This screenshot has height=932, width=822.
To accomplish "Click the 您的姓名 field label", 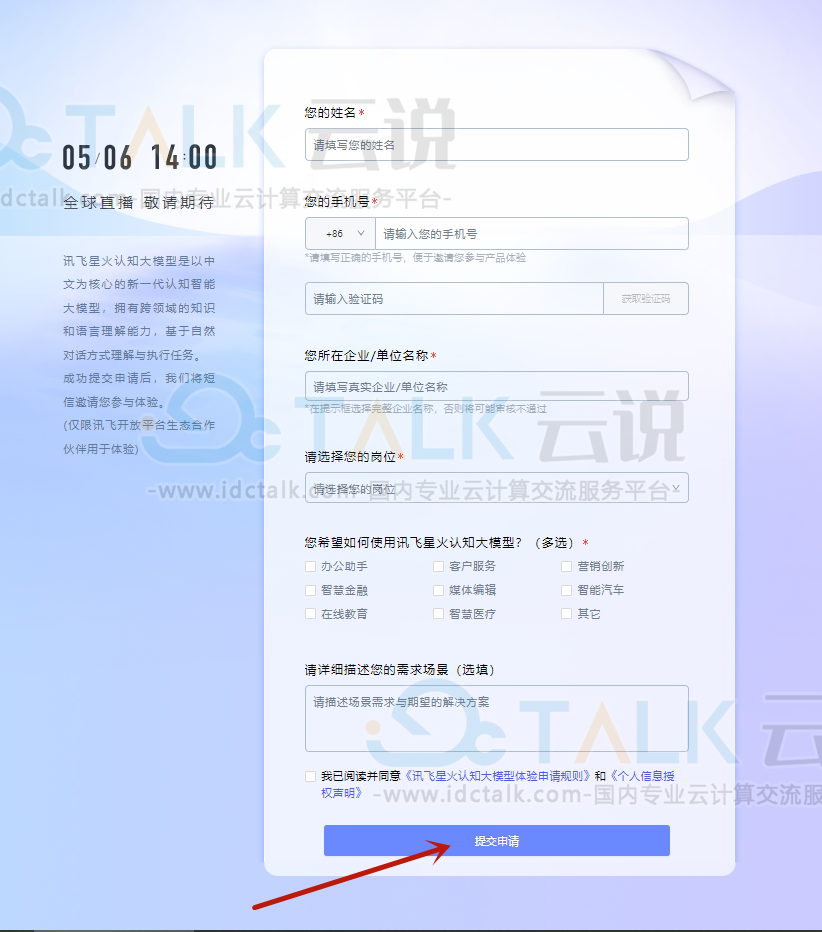I will coord(330,112).
